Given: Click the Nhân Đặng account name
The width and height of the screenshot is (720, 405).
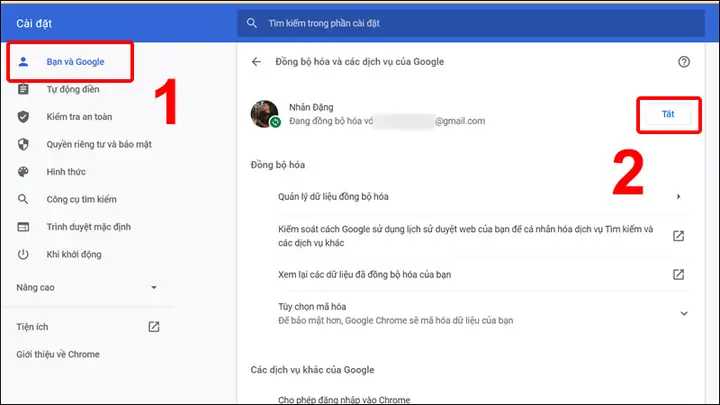Looking at the screenshot, I should pos(311,107).
